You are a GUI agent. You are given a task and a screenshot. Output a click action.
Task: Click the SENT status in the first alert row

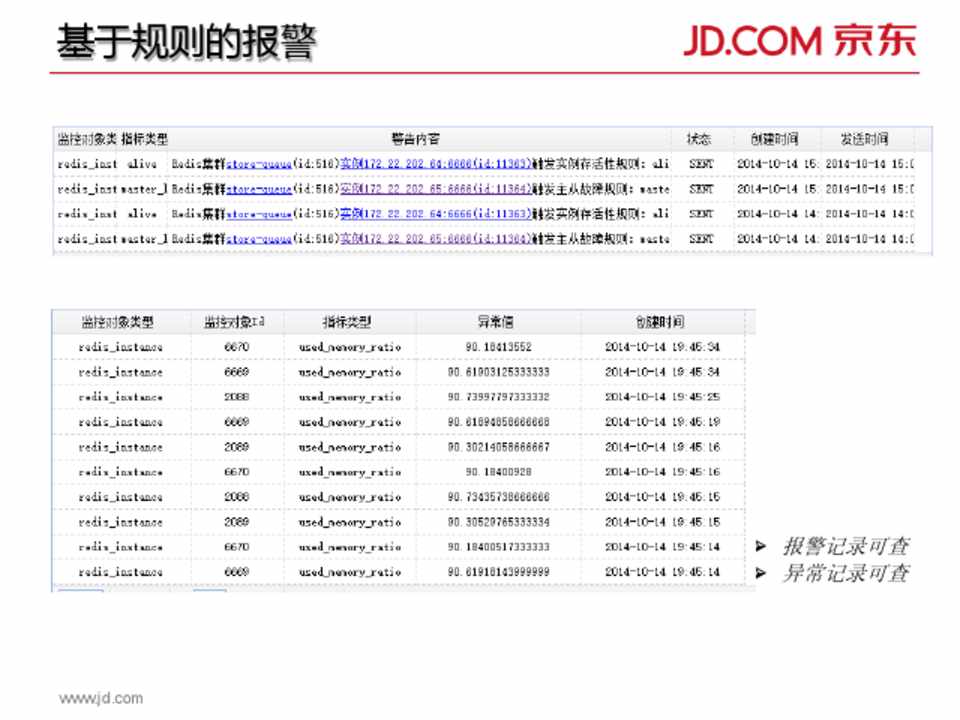click(x=701, y=163)
